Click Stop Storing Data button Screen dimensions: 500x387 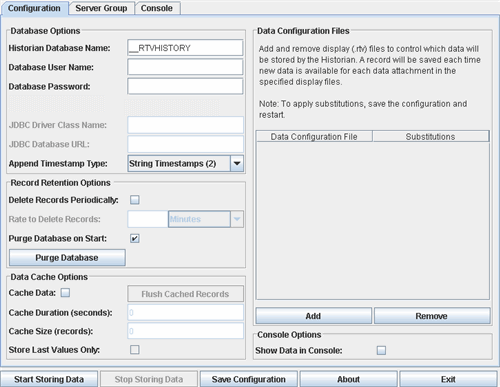149,379
